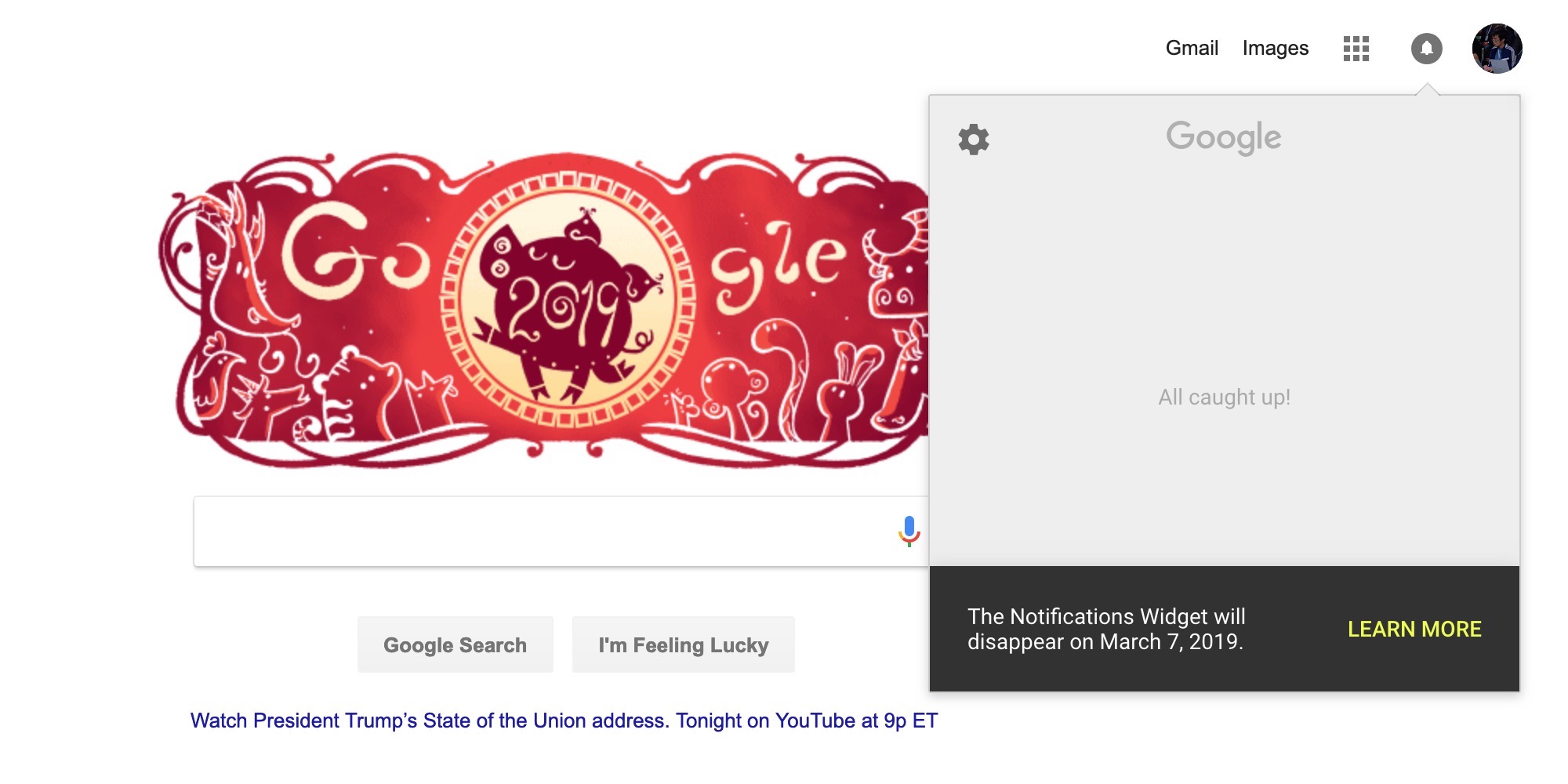This screenshot has width=1568, height=784.
Task: Open notification settings with the gear
Action: (972, 140)
